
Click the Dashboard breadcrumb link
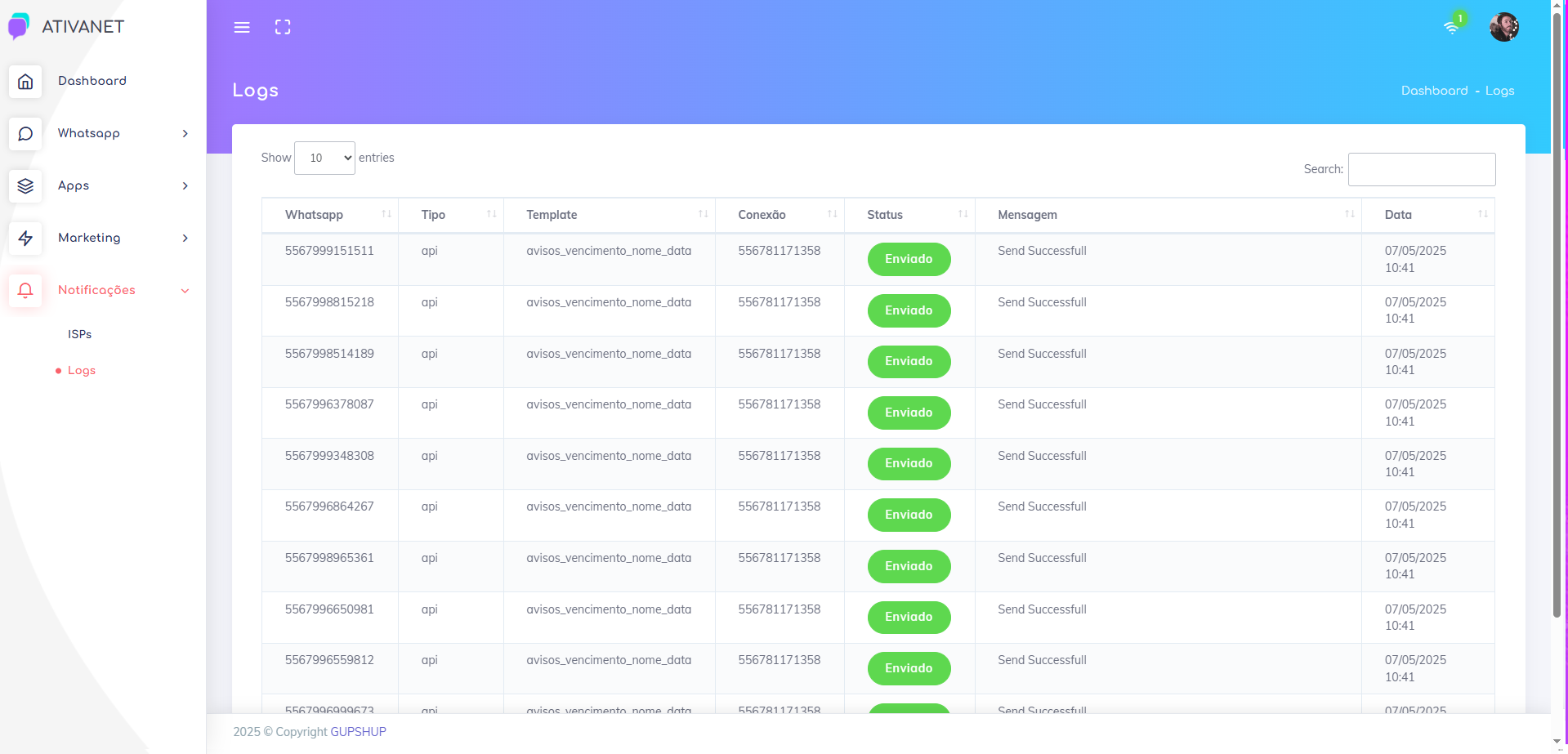pyautogui.click(x=1434, y=91)
